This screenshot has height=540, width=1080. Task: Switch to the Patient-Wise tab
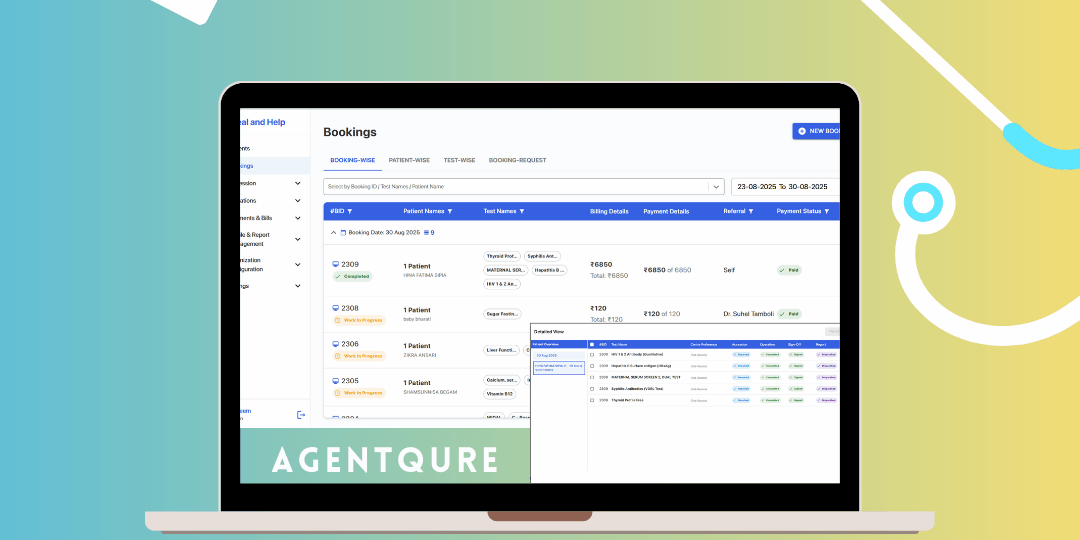(409, 160)
